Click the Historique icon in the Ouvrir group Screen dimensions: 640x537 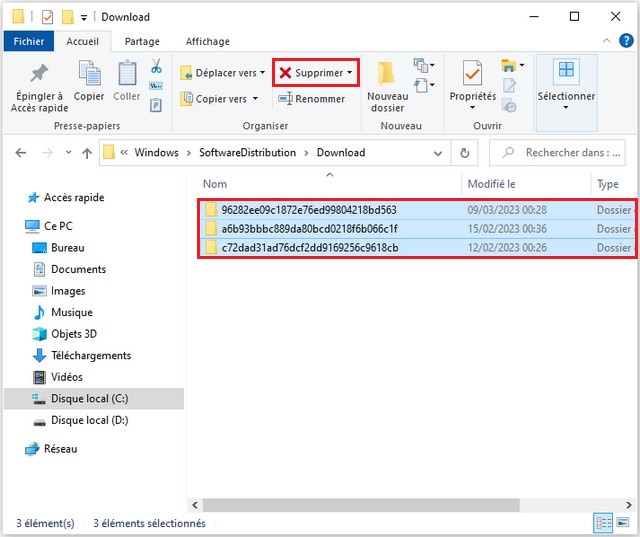509,105
